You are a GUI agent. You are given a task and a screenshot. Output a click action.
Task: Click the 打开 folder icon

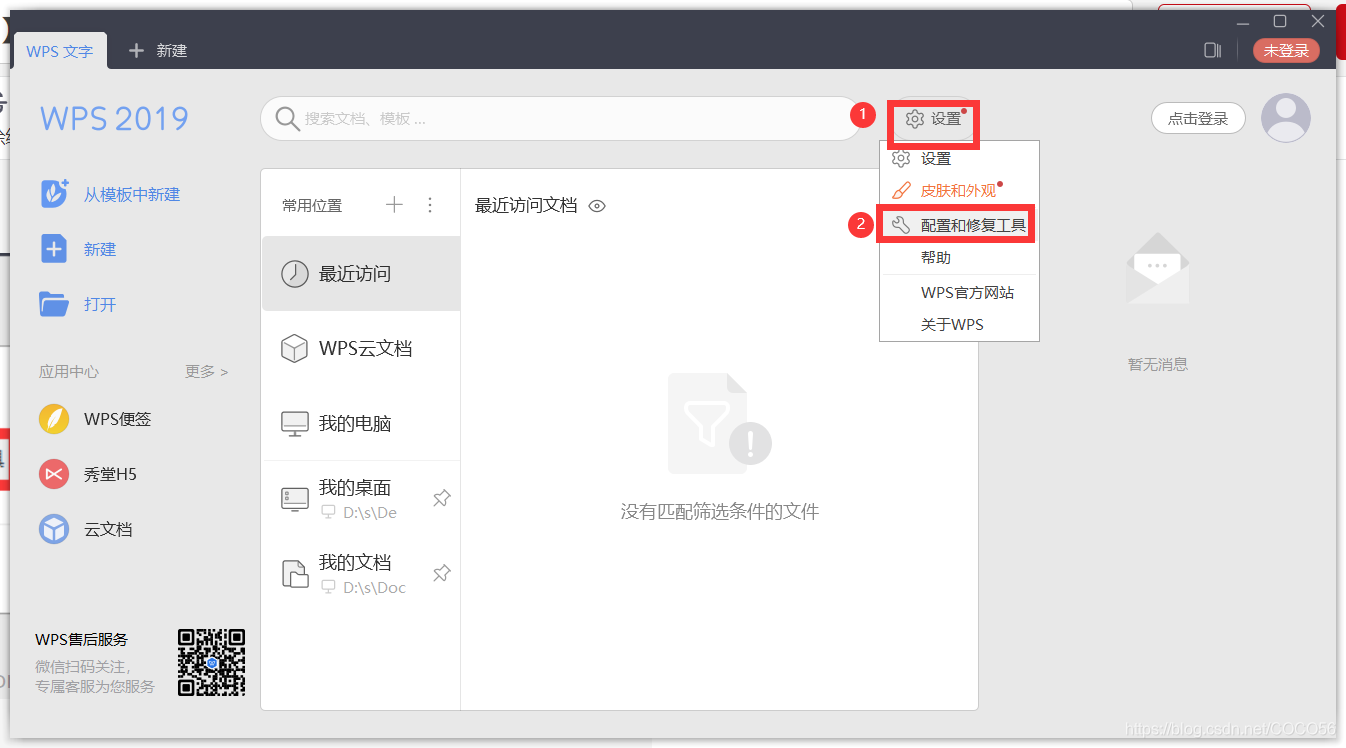point(54,304)
